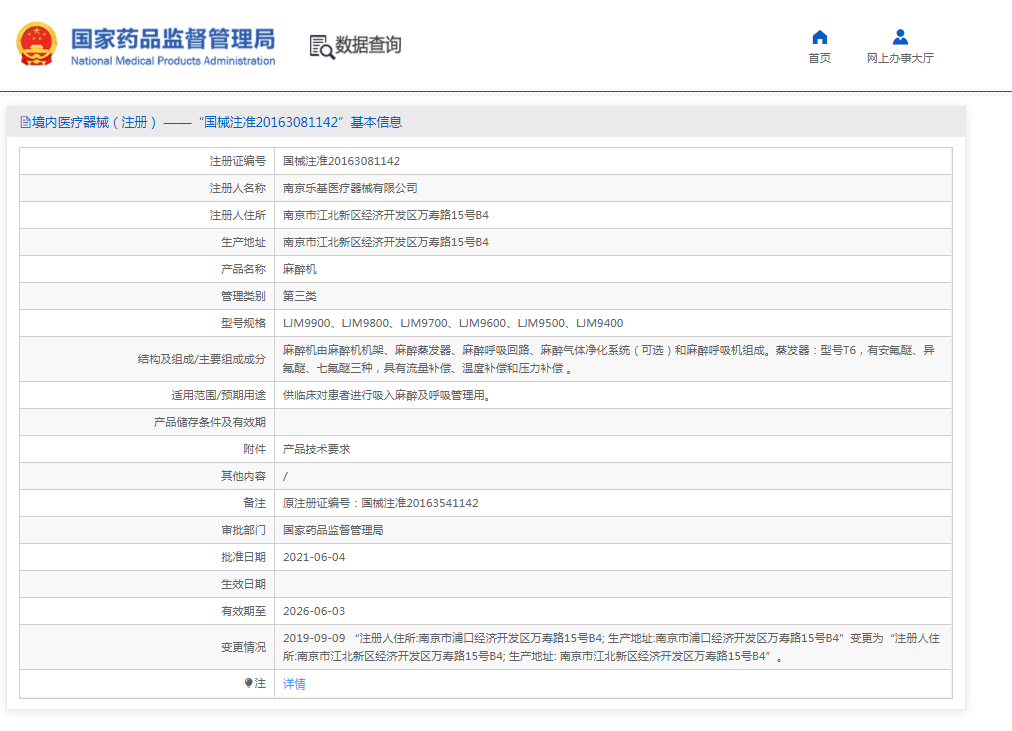
Task: Click the model list starting with LJM9900
Action: 452,323
